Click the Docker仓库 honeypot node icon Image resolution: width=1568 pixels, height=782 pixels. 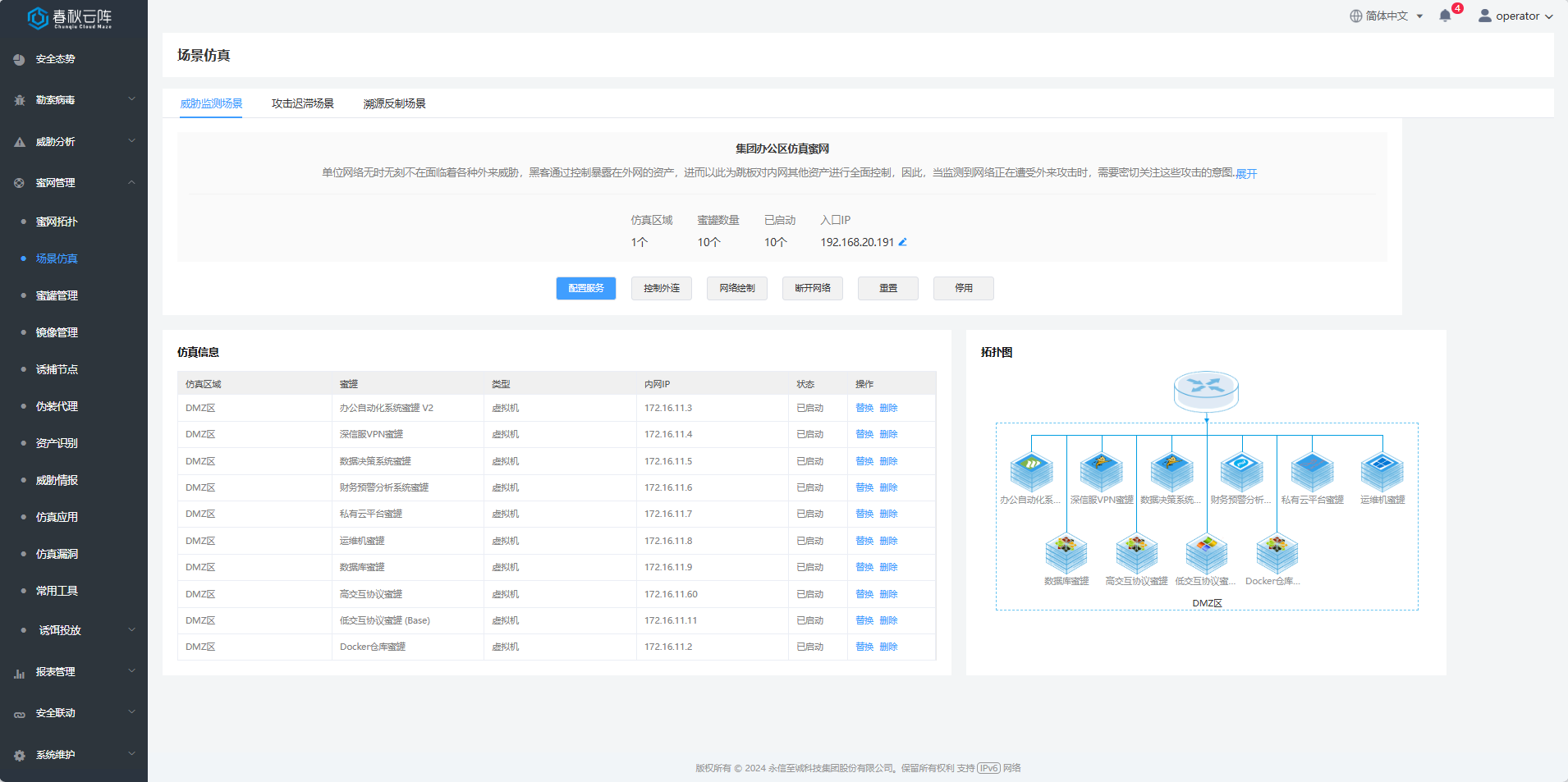coord(1277,554)
